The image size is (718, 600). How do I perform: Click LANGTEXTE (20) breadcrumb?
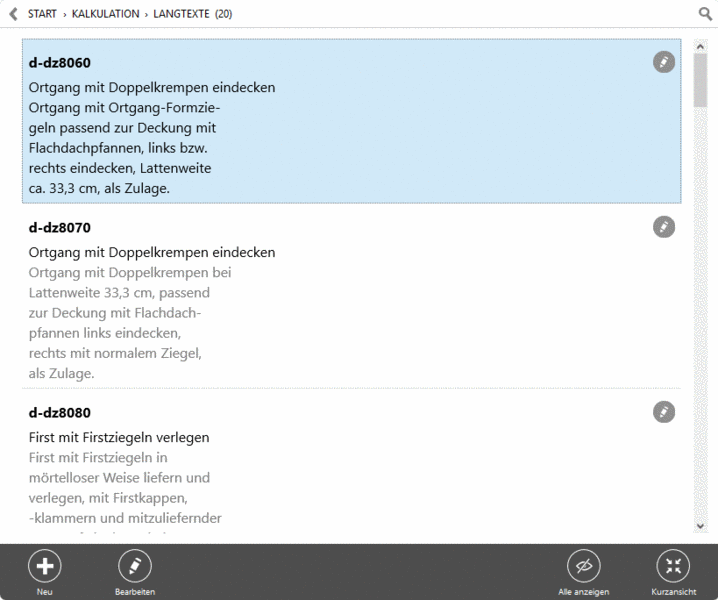(193, 14)
